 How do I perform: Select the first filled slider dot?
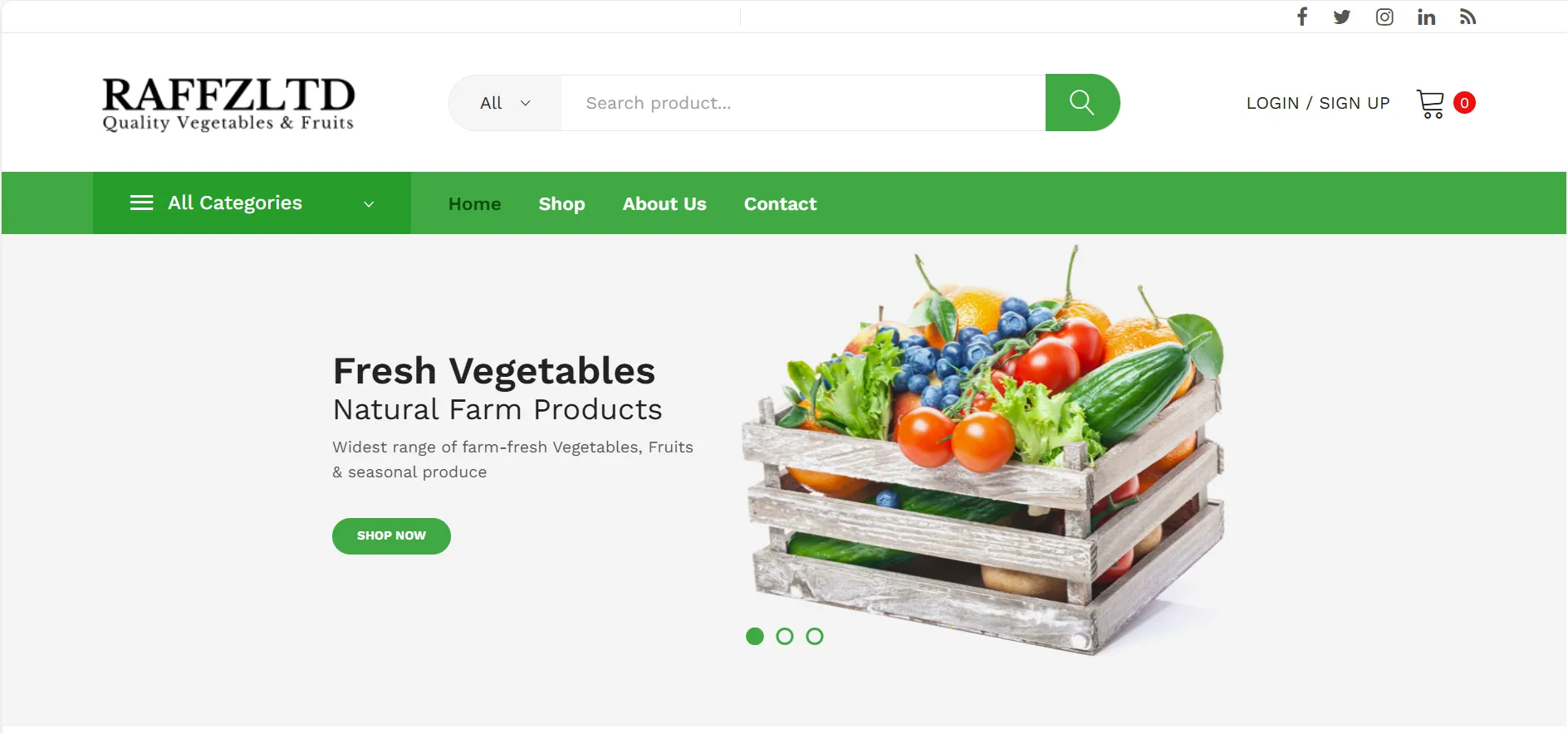(x=755, y=636)
